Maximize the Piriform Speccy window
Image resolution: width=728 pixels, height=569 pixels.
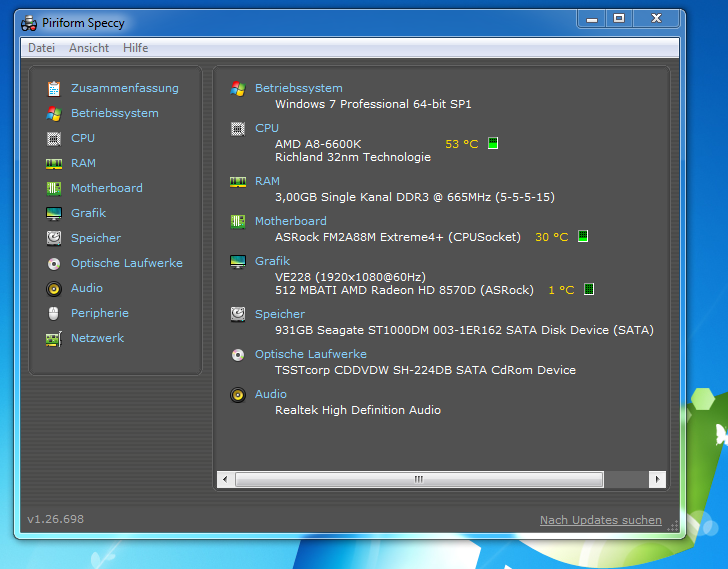[x=619, y=19]
